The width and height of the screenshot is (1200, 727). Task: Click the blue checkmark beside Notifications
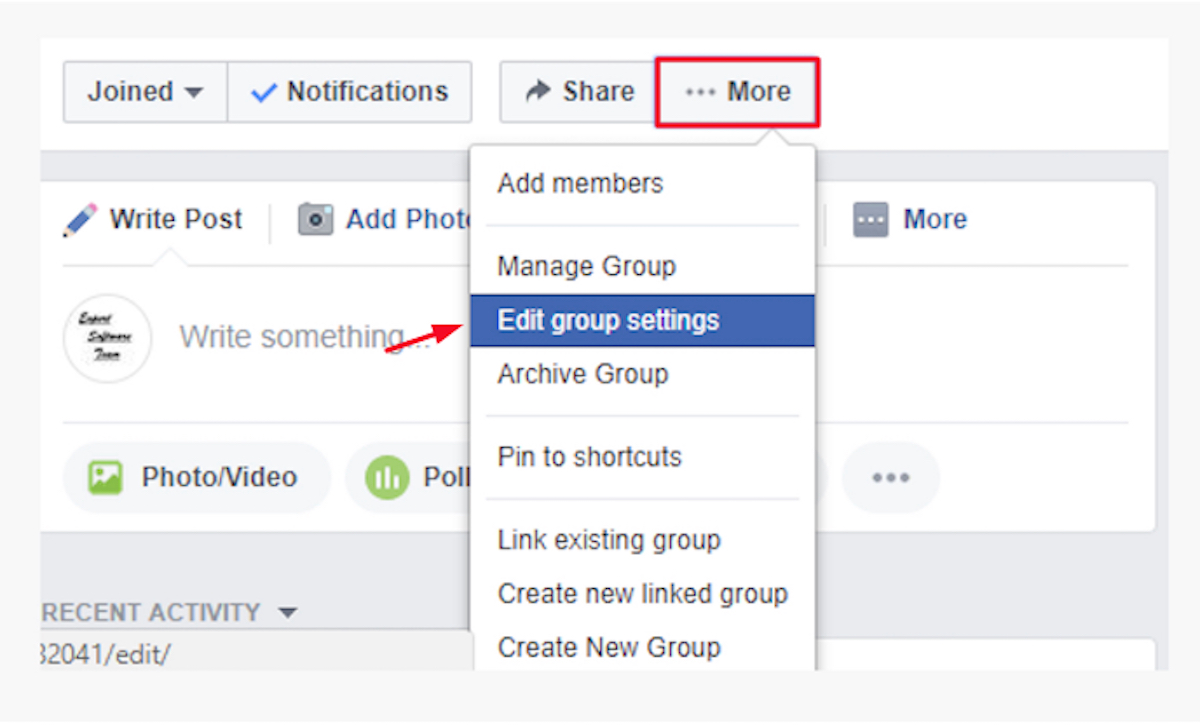click(262, 91)
